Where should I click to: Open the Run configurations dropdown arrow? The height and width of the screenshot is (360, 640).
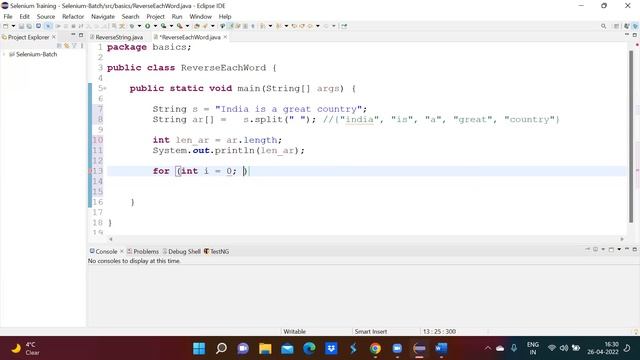click(155, 26)
